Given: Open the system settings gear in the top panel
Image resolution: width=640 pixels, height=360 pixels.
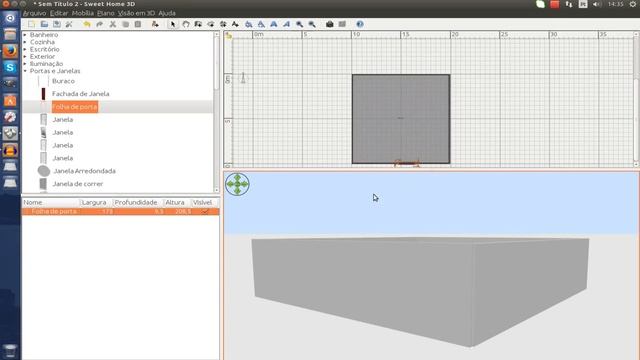Looking at the screenshot, I should coord(633,4).
